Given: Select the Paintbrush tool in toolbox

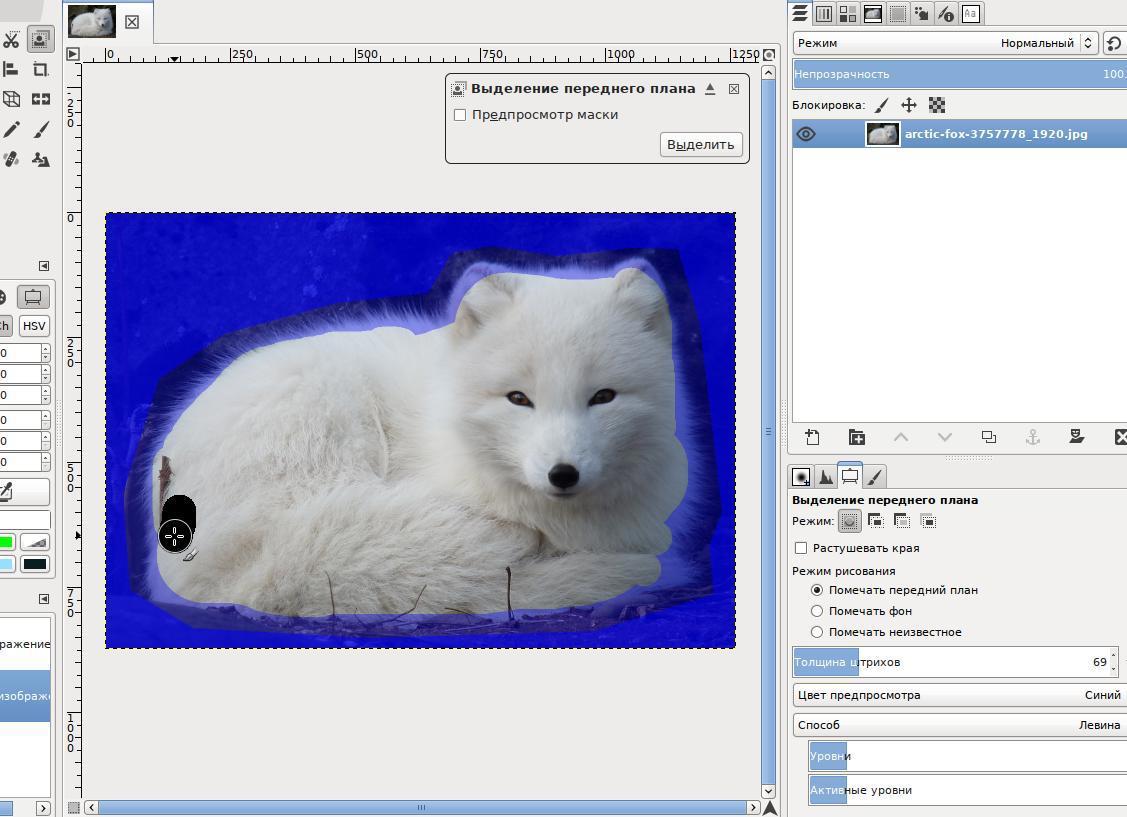Looking at the screenshot, I should pyautogui.click(x=41, y=130).
